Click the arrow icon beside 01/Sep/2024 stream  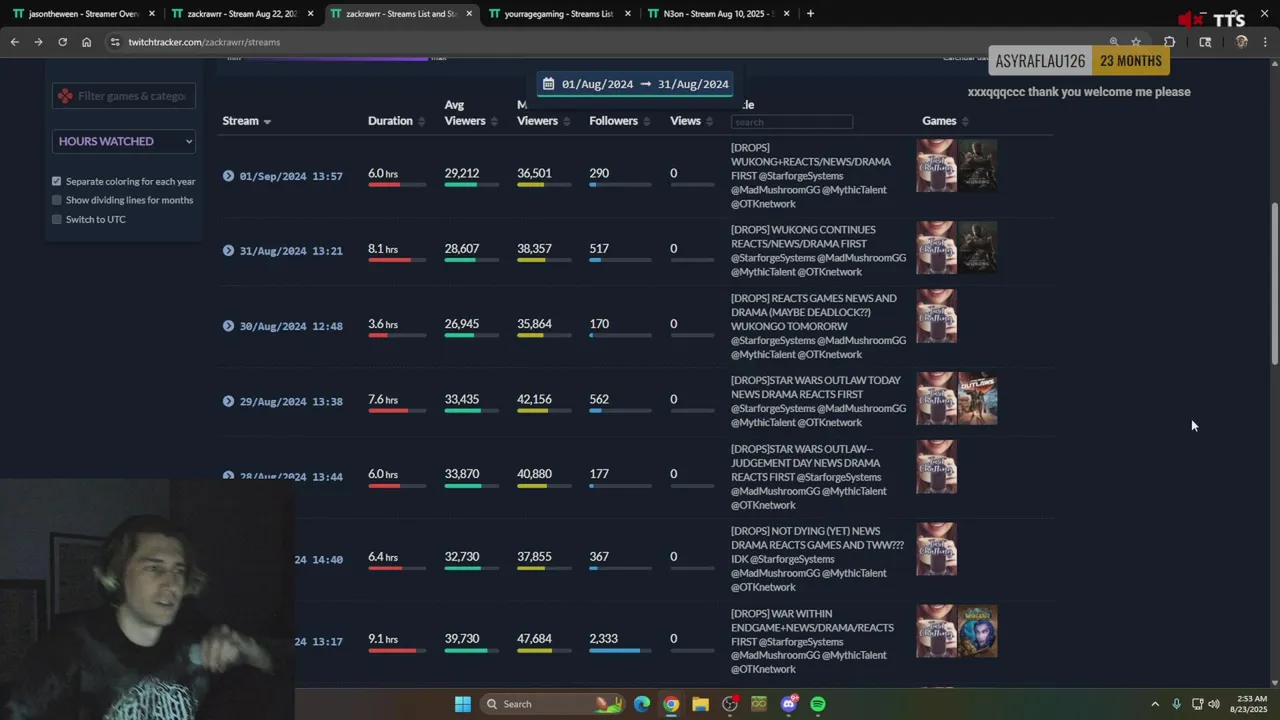[228, 176]
